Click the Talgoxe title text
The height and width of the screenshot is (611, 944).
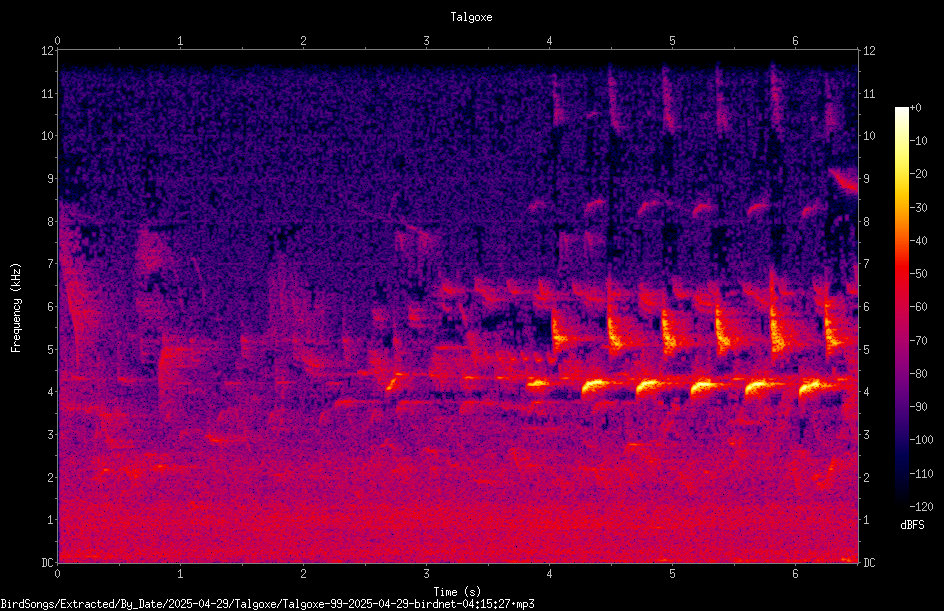click(471, 17)
